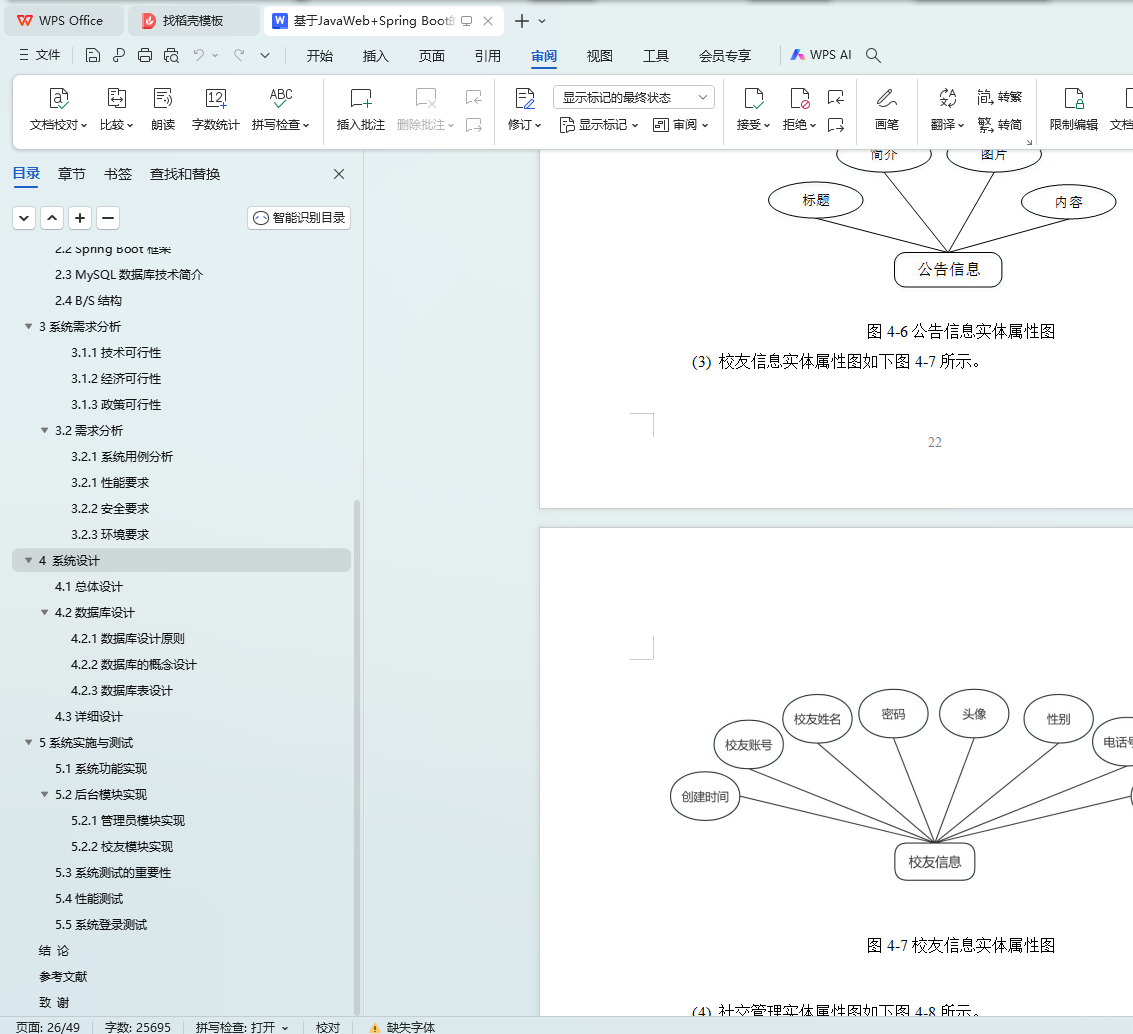Viewport: 1133px width, 1034px height.
Task: Open the 审阅 pane dropdown
Action: click(680, 125)
